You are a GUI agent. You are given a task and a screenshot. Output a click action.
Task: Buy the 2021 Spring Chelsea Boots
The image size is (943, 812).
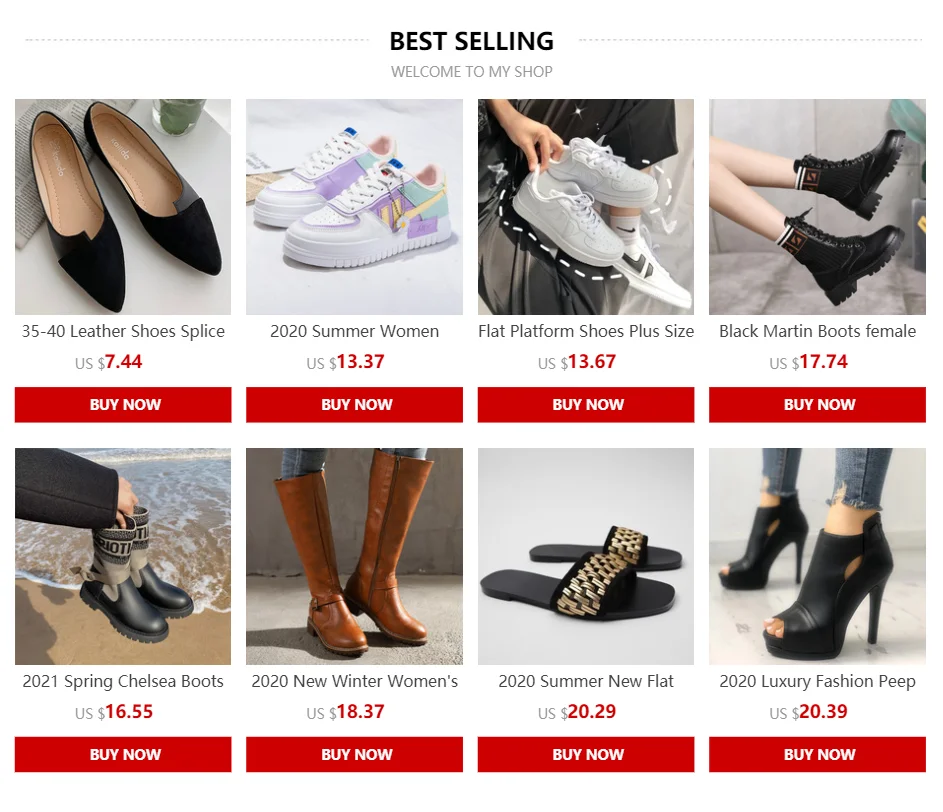123,754
